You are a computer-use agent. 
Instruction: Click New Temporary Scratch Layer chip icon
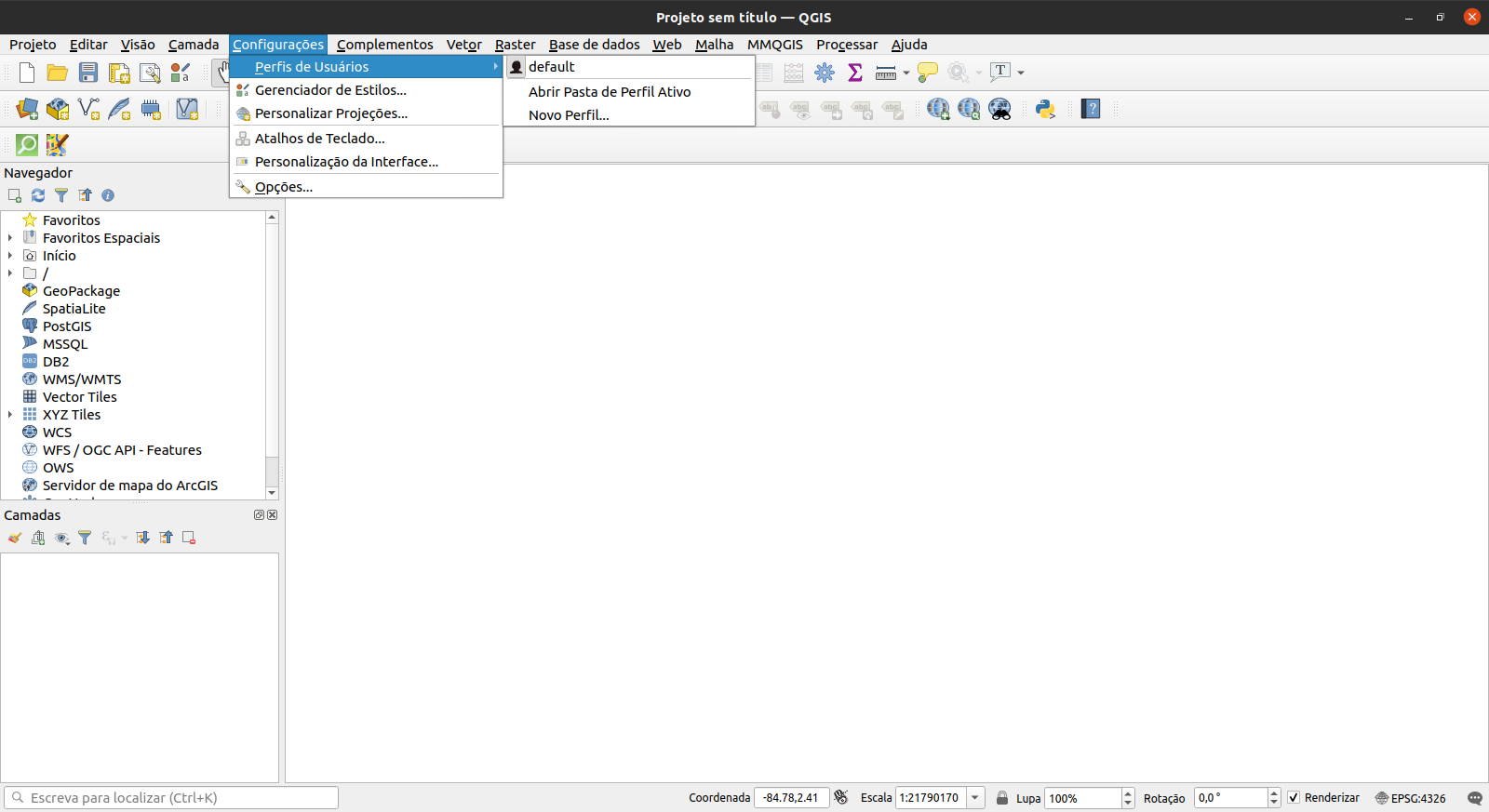click(x=151, y=110)
